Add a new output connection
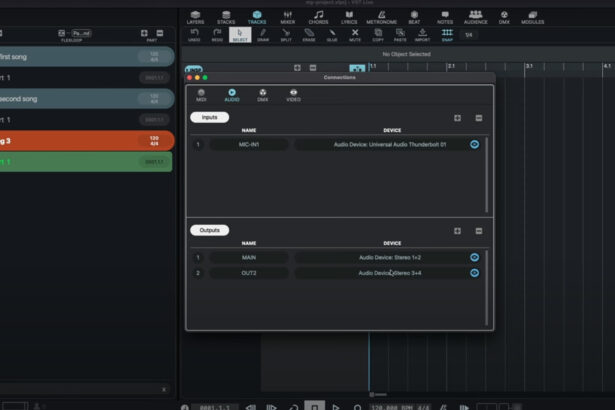This screenshot has height=410, width=615. pos(457,231)
